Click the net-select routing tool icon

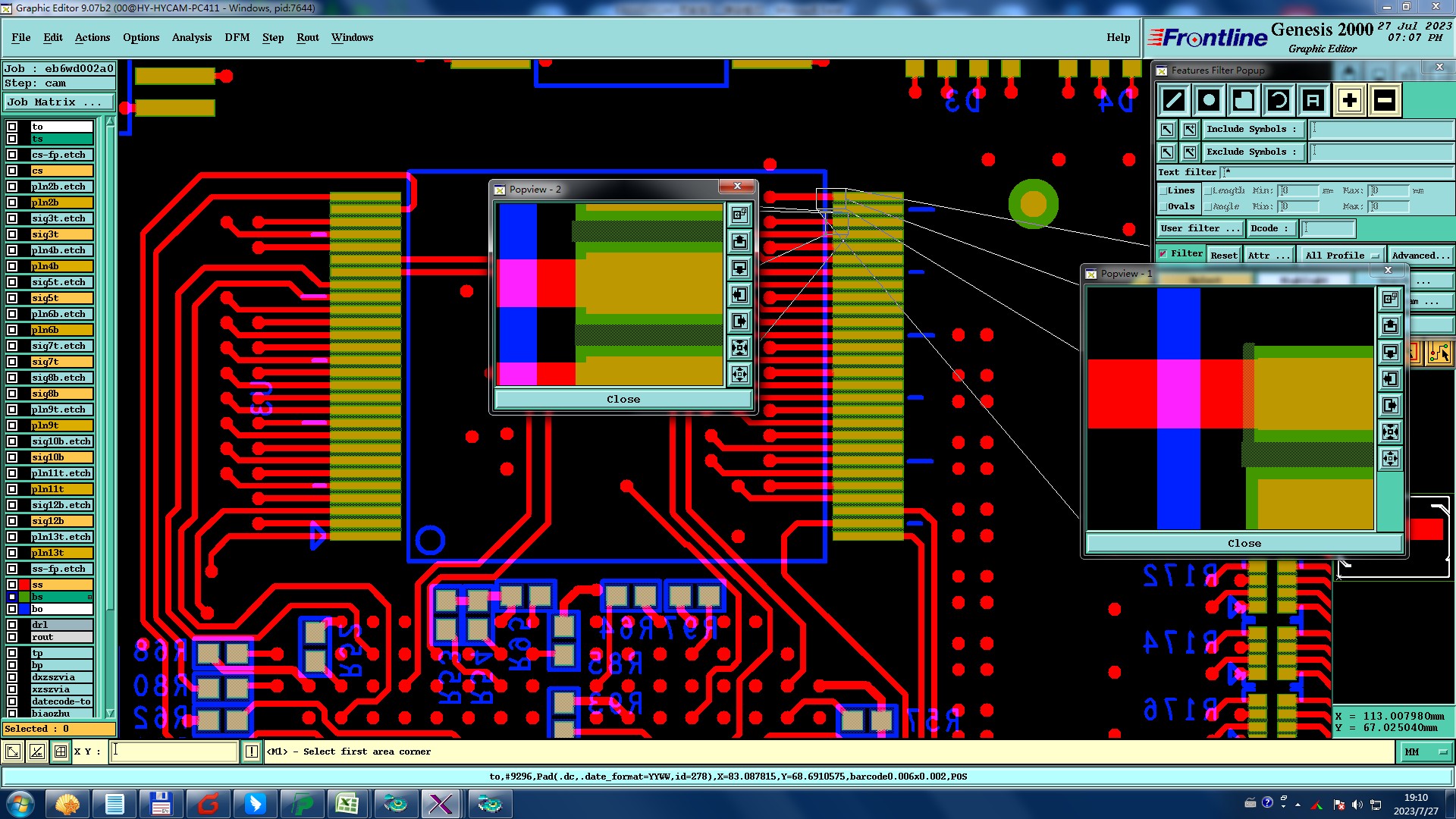tap(1439, 353)
